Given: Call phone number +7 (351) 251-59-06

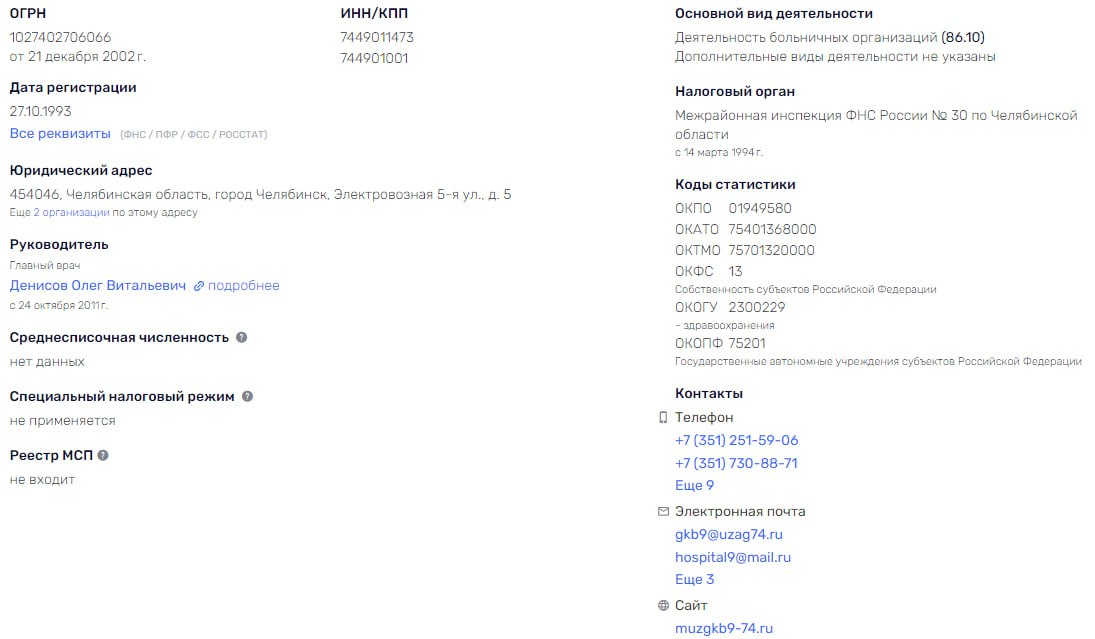Looking at the screenshot, I should [x=737, y=441].
